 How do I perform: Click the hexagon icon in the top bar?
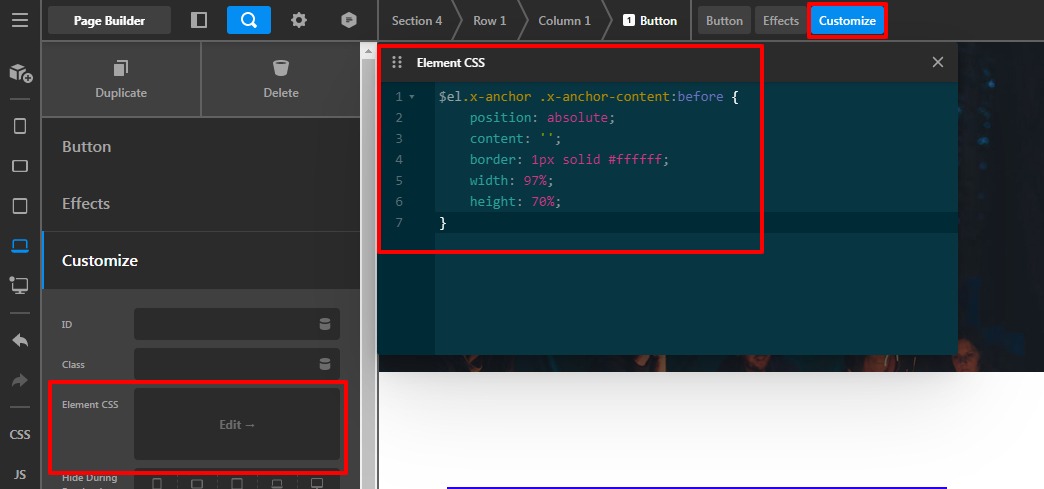click(348, 20)
